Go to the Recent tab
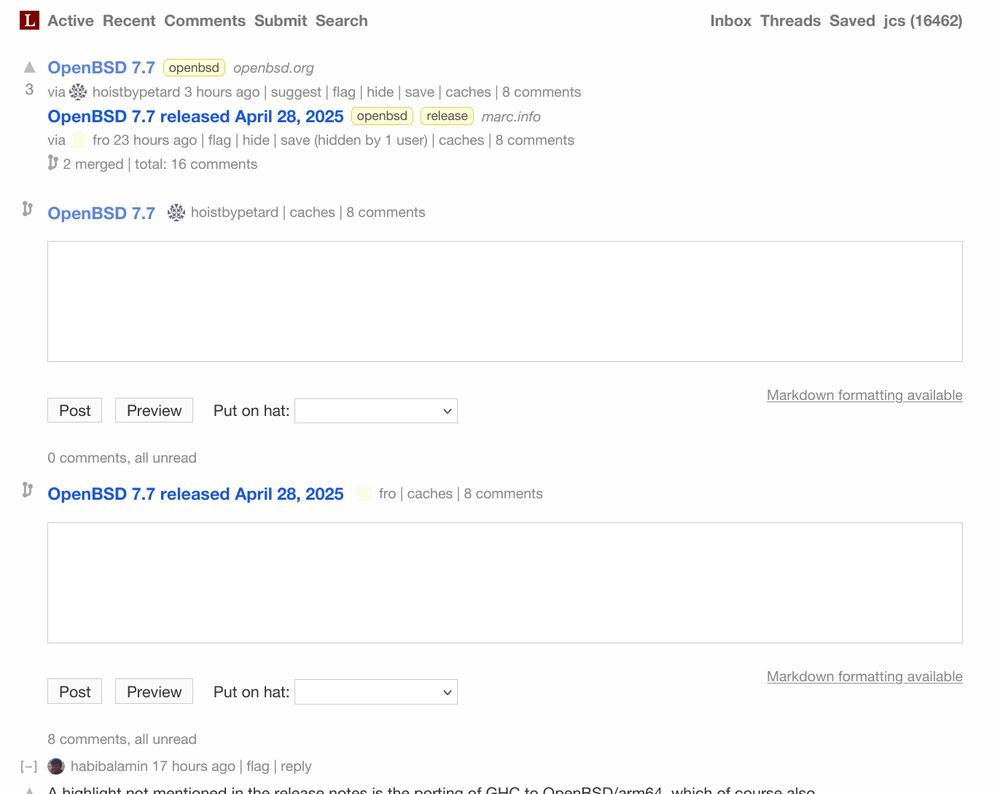1000x794 pixels. (129, 20)
